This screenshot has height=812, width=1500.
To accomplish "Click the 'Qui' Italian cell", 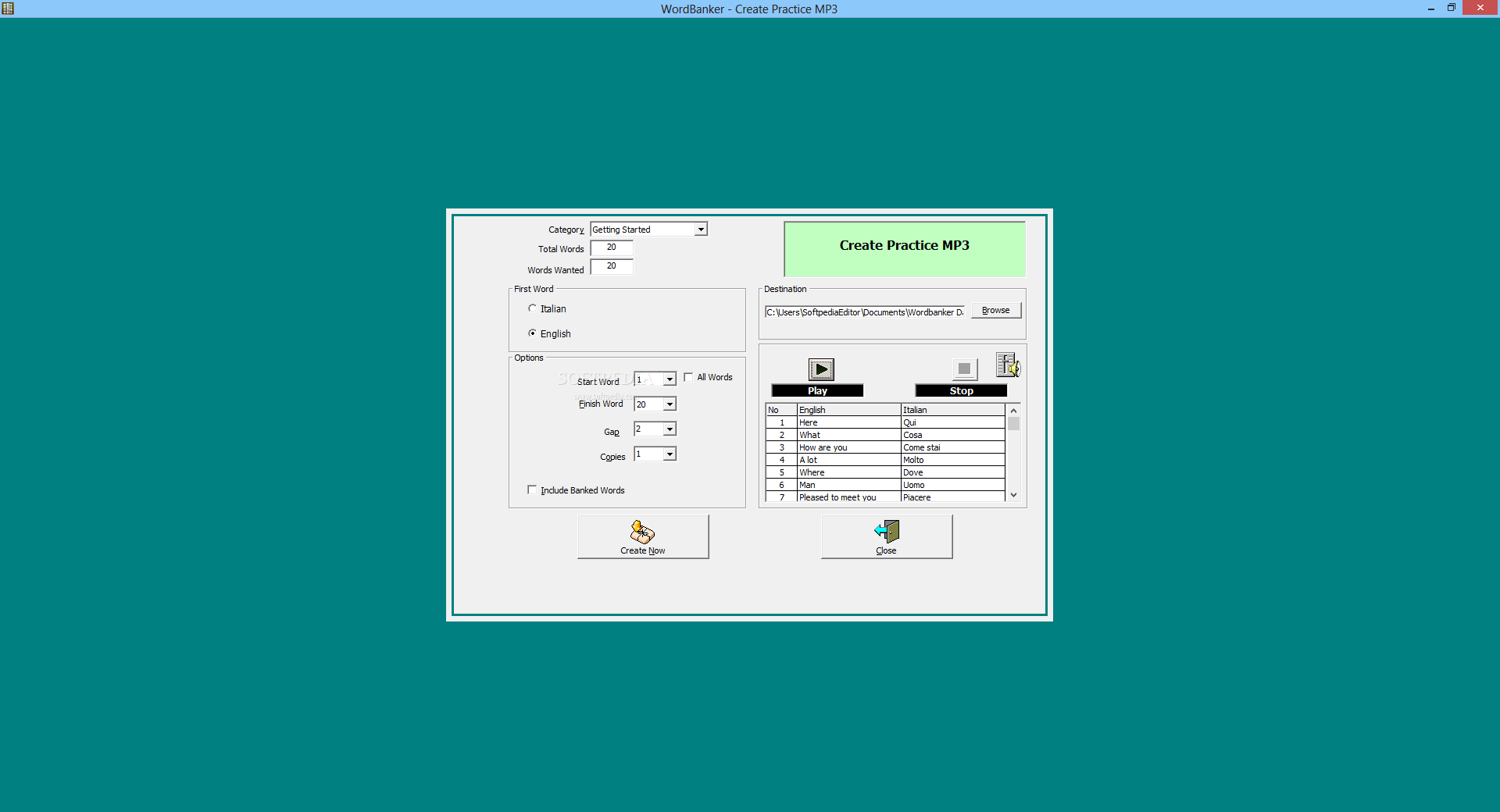I will (x=952, y=422).
